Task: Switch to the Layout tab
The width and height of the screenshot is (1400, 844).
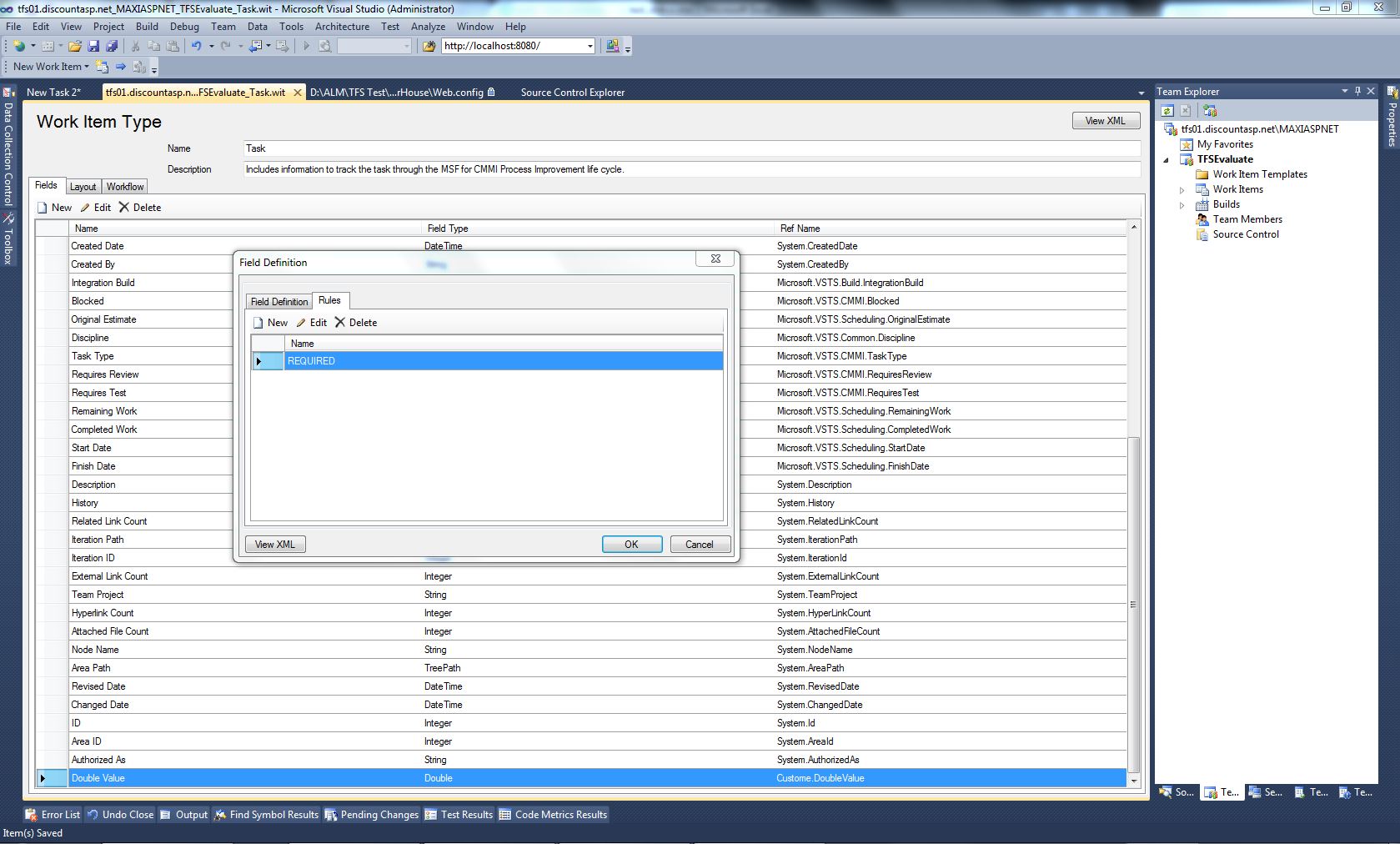Action: (x=83, y=187)
